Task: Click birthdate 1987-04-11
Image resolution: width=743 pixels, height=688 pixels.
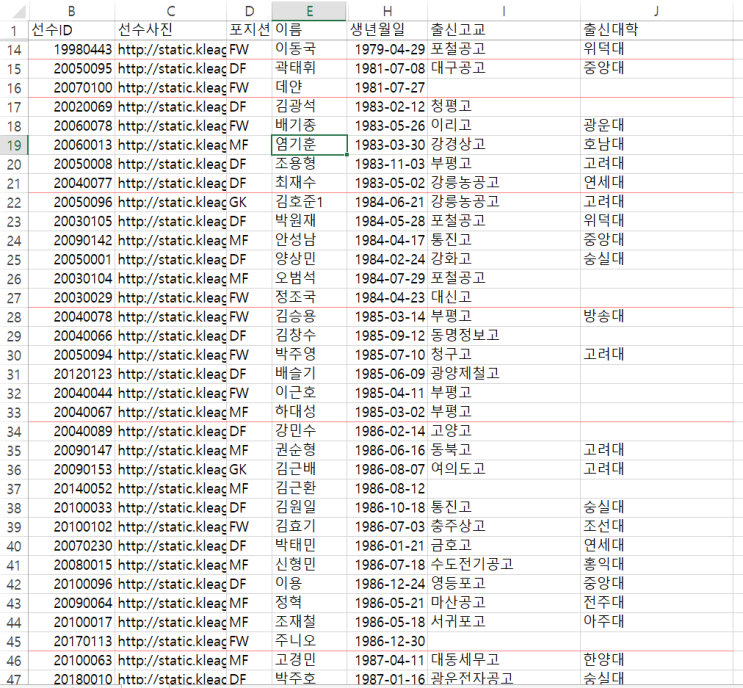Action: 387,660
